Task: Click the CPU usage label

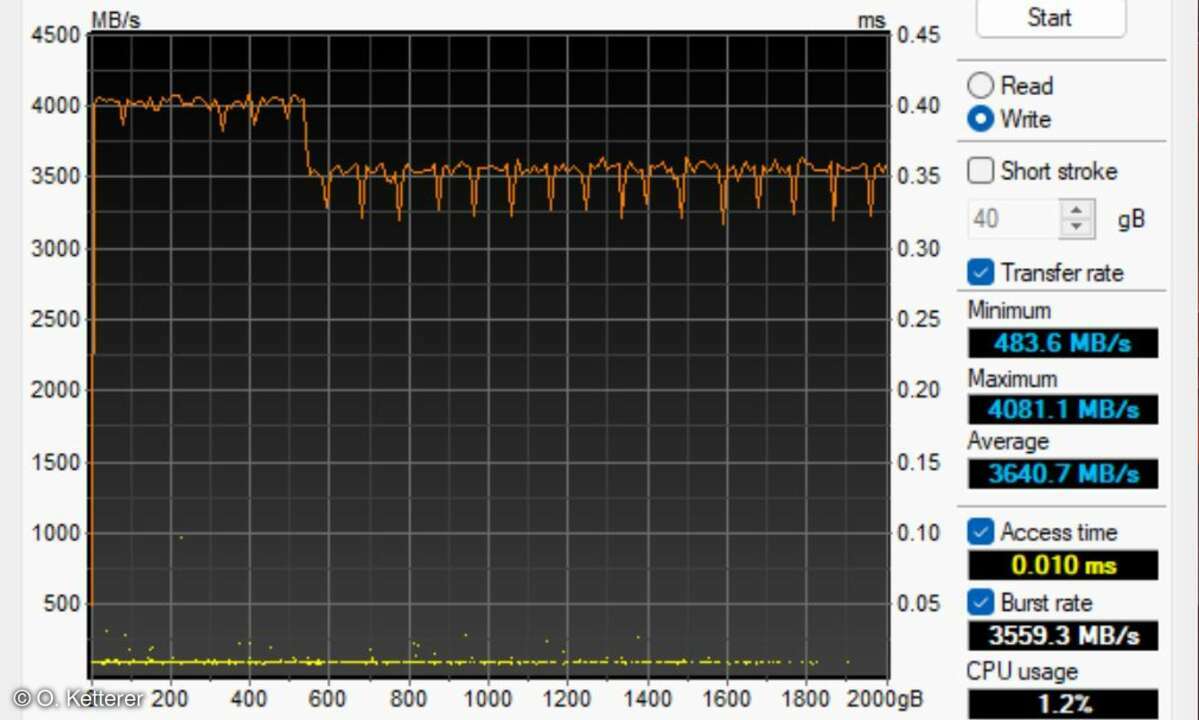Action: [x=1022, y=672]
